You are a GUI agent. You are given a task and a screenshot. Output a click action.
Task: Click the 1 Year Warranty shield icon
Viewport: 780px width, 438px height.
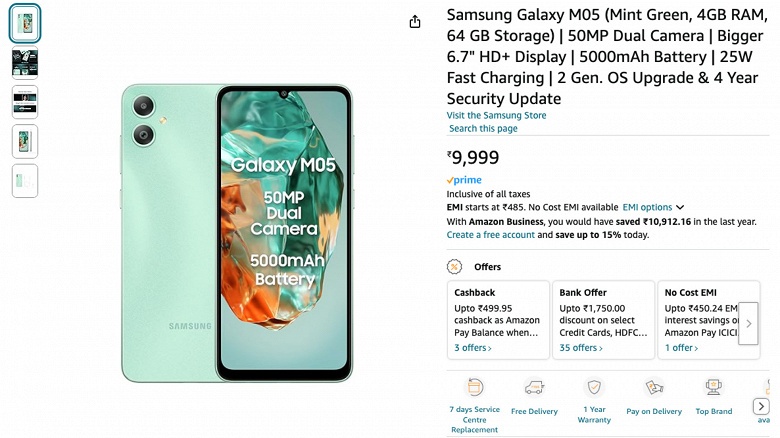594,387
